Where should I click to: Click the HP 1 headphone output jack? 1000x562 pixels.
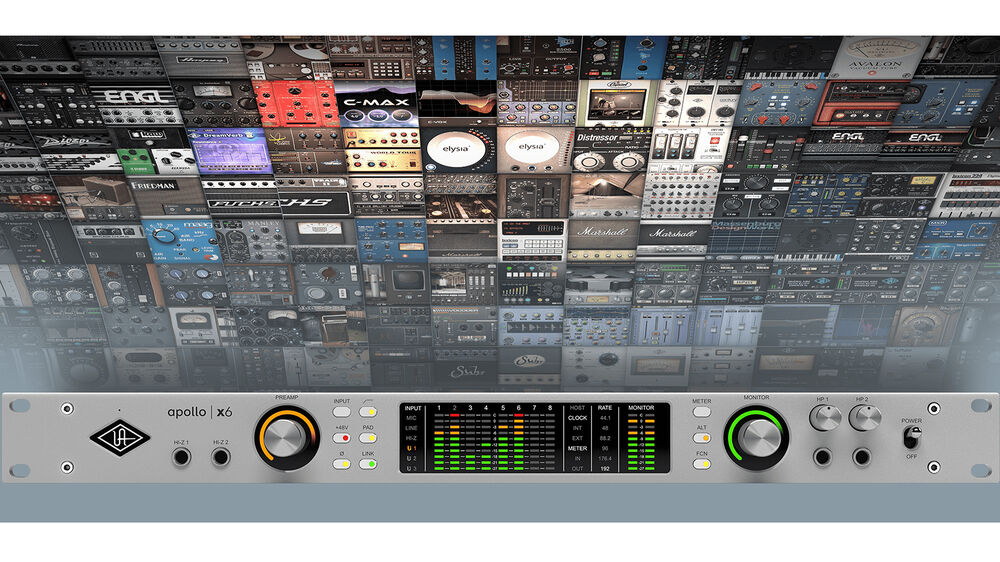tap(823, 457)
